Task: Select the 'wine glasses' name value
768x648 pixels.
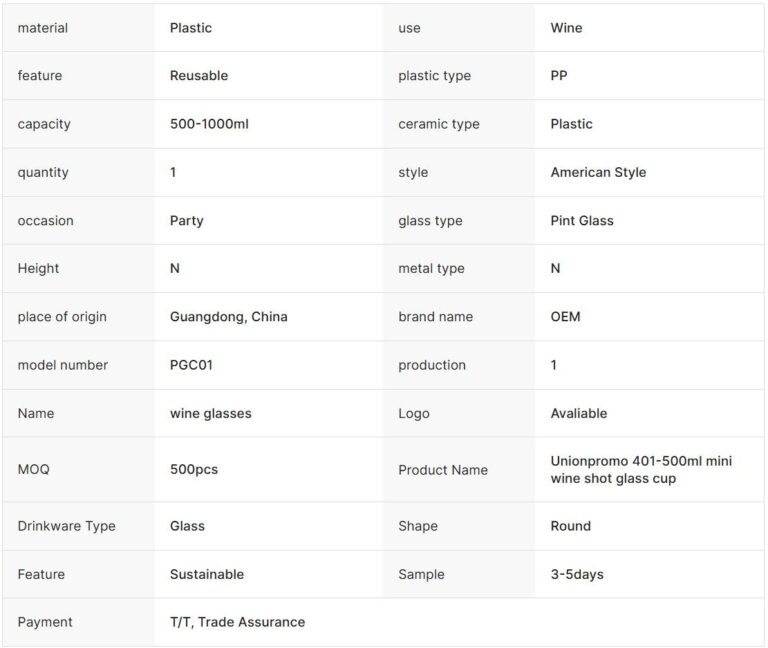Action: [211, 413]
